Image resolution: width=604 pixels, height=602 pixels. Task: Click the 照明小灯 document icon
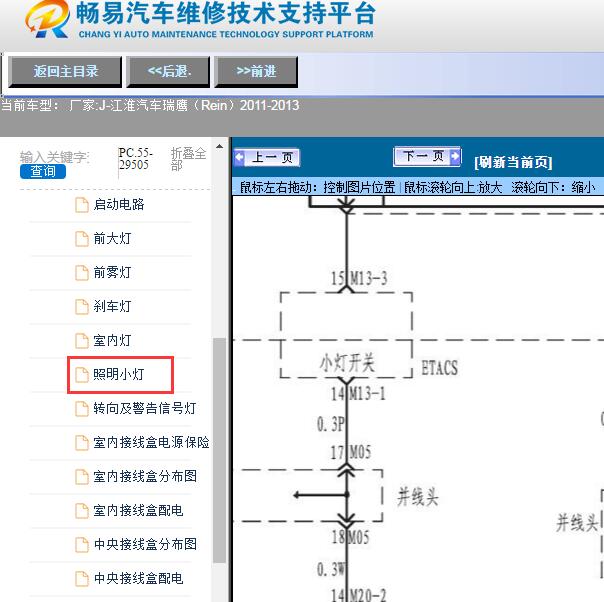click(x=82, y=375)
